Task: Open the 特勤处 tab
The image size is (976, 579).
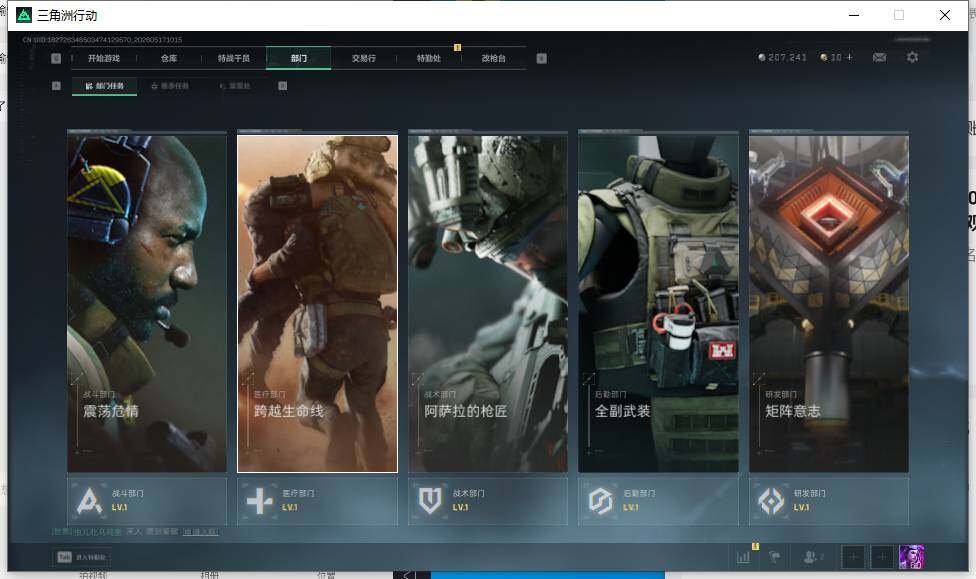Action: click(428, 58)
